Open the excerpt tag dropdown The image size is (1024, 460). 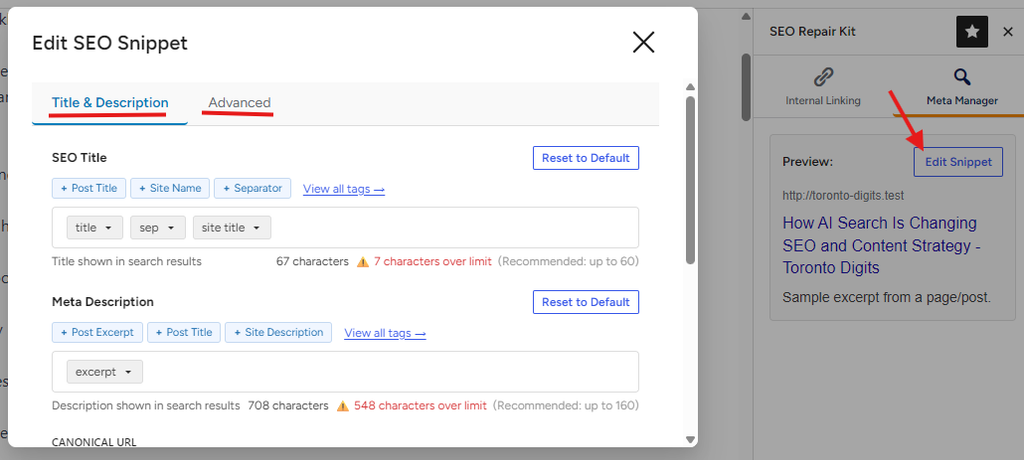104,372
